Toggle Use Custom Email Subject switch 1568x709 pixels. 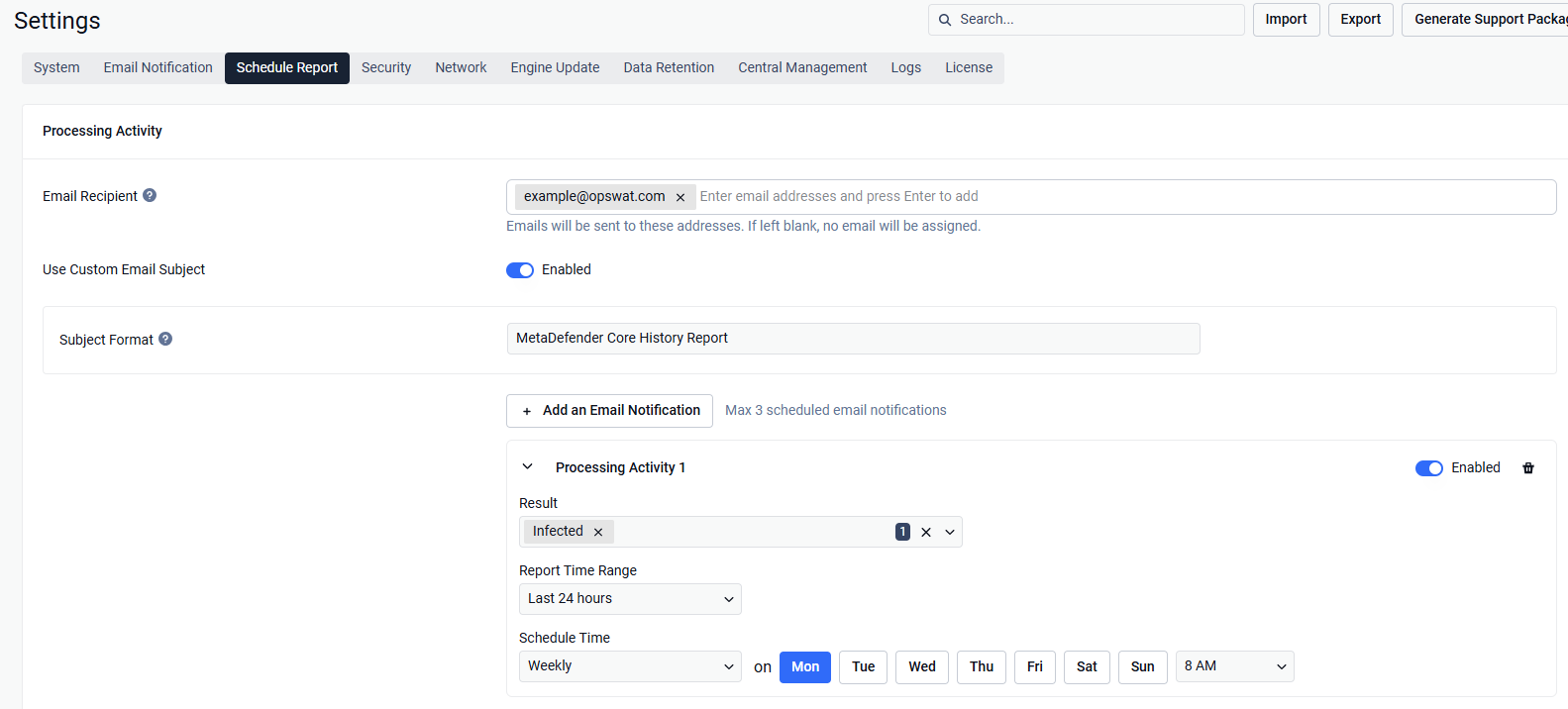pyautogui.click(x=520, y=270)
